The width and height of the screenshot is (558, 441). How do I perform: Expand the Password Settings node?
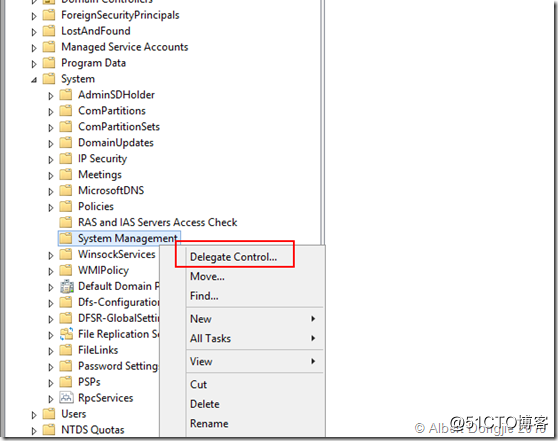pyautogui.click(x=51, y=367)
